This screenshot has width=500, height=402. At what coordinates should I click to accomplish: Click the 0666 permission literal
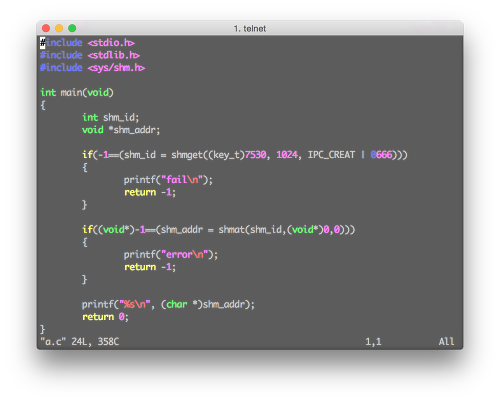tap(381, 155)
